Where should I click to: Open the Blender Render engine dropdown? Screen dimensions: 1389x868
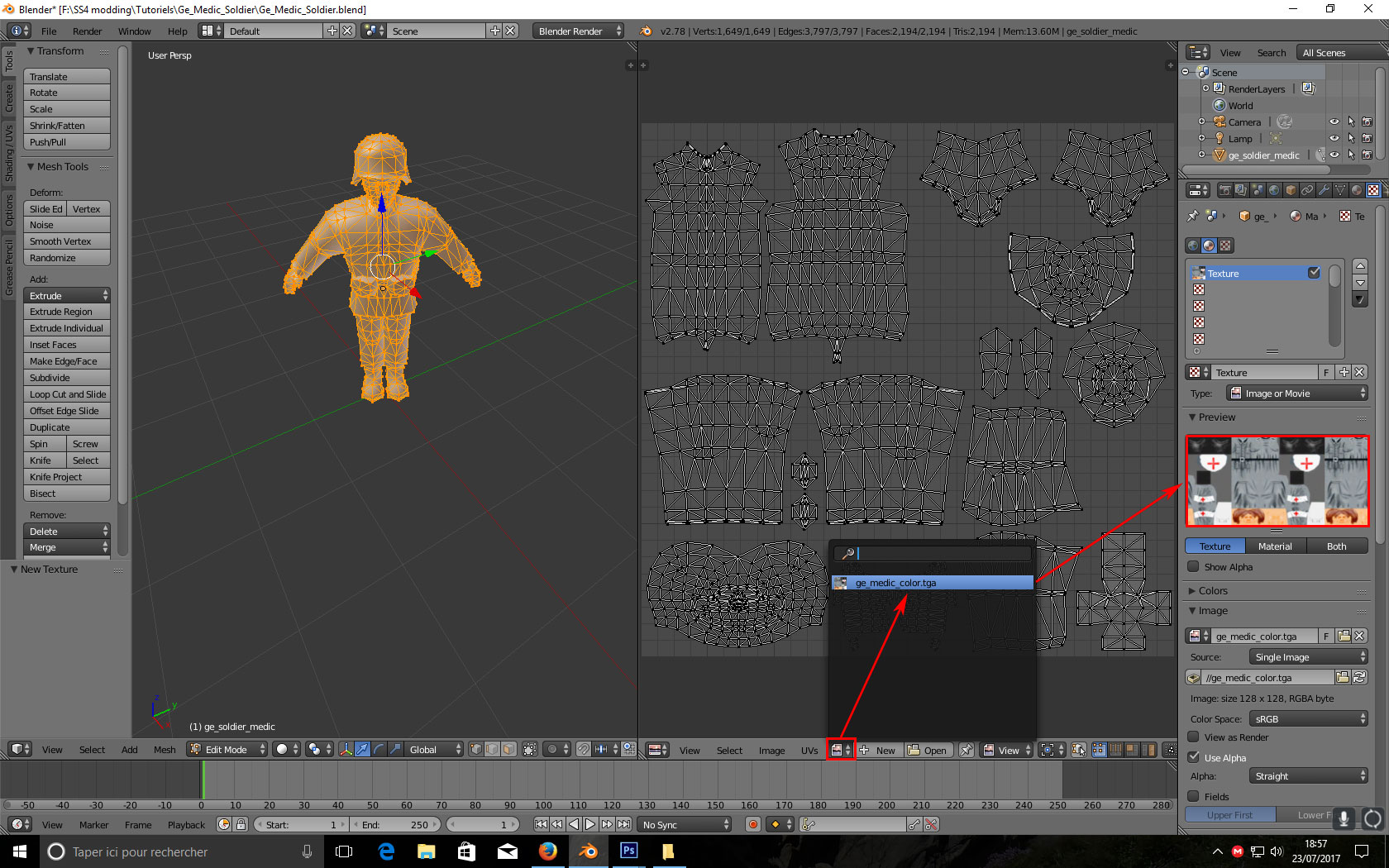pos(579,31)
